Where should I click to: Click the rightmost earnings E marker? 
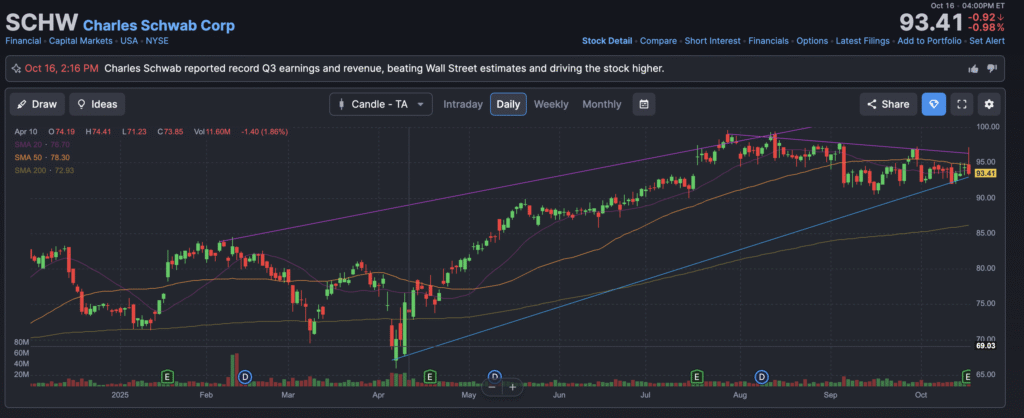[x=967, y=376]
